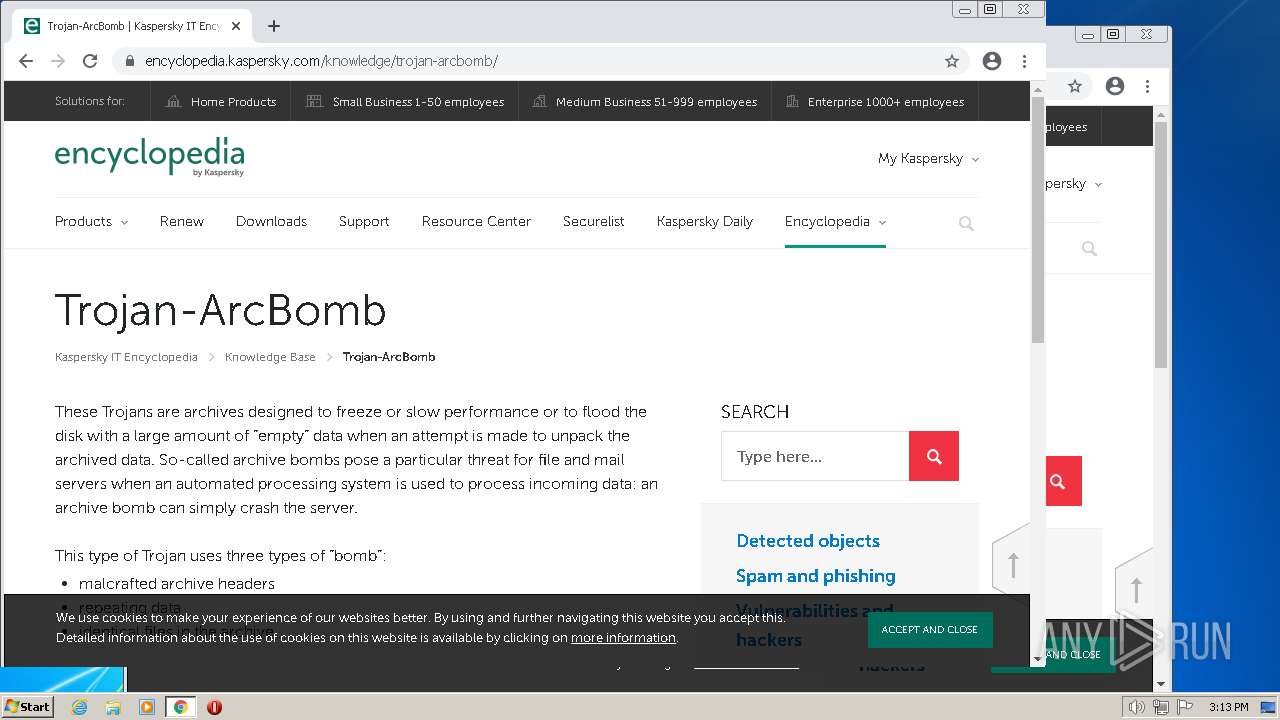This screenshot has width=1280, height=720.
Task: Open the Detected objects sidebar link
Action: (808, 541)
